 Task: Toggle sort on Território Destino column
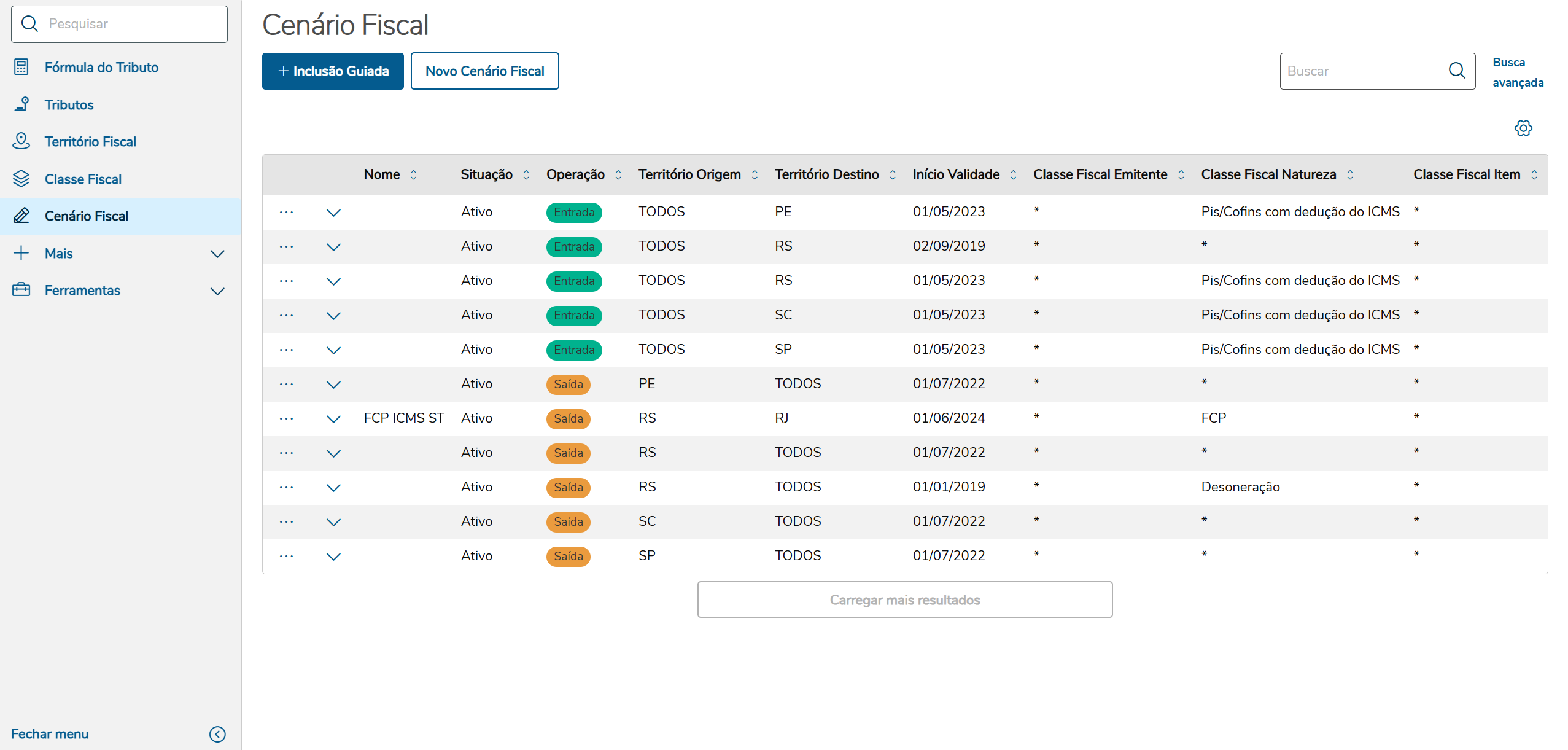[893, 175]
